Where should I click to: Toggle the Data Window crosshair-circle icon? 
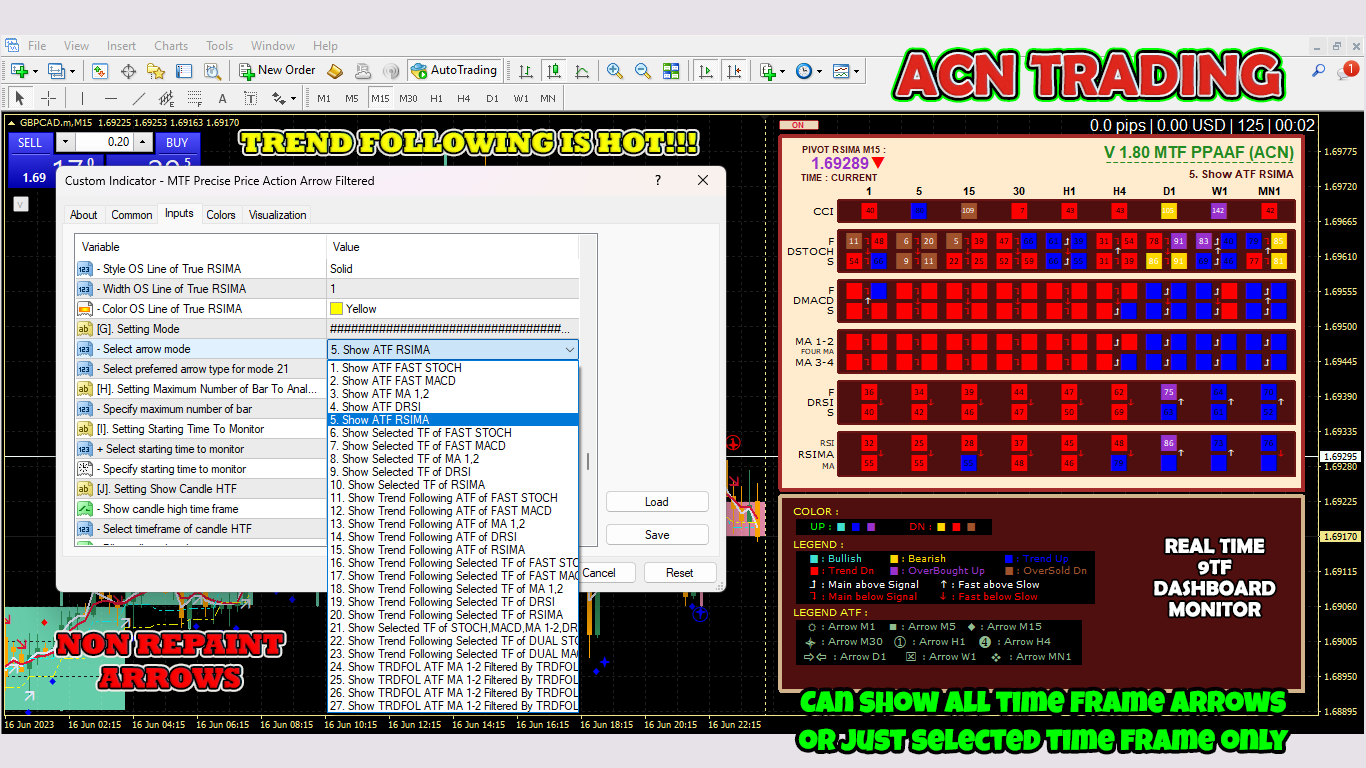[128, 71]
